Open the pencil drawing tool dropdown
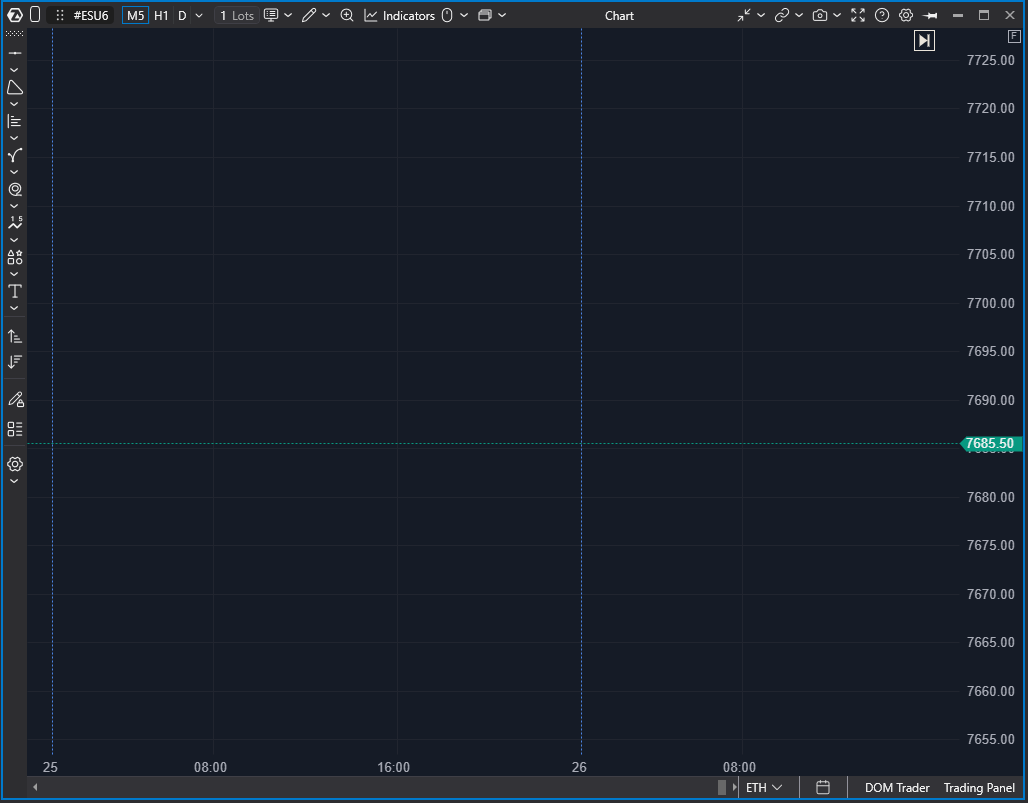This screenshot has width=1028, height=803. tap(326, 15)
